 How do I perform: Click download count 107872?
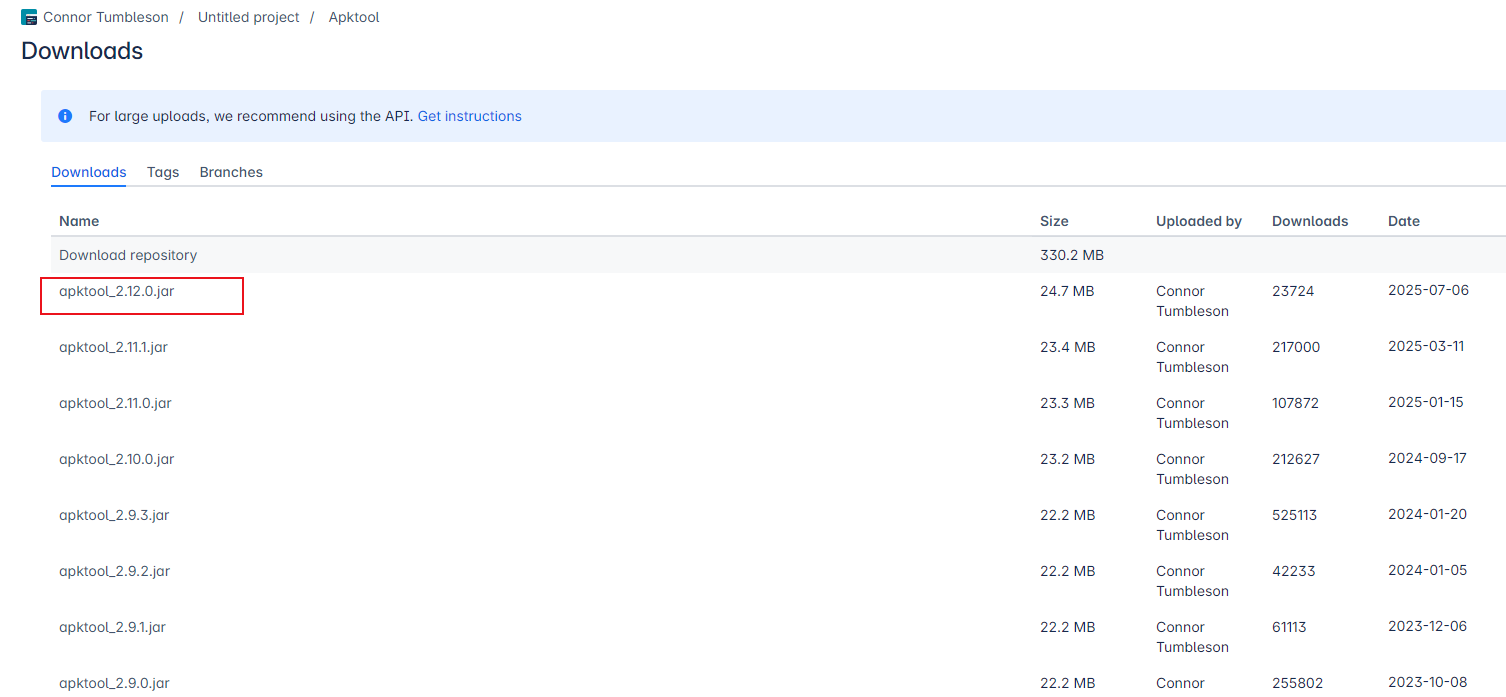click(x=1295, y=403)
